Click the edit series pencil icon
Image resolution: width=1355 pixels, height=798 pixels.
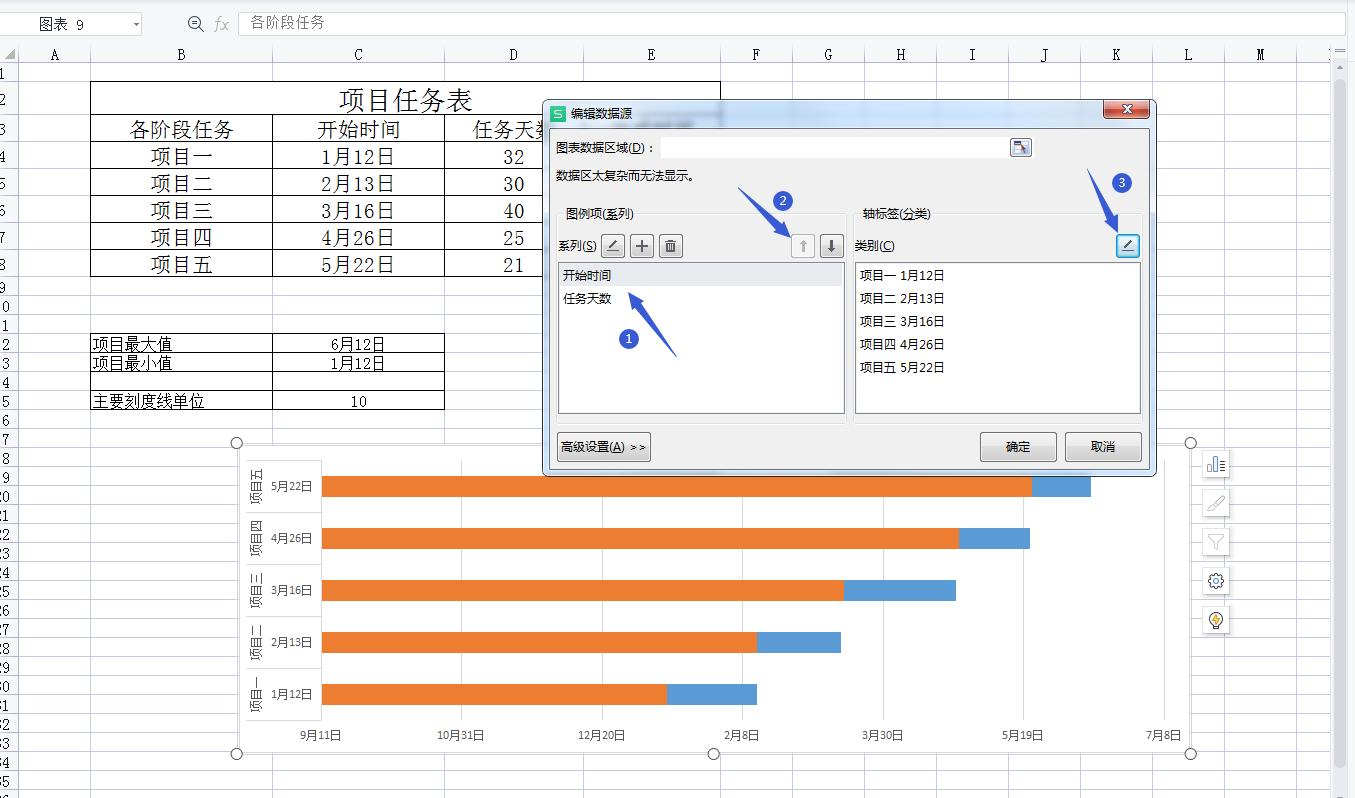(612, 245)
